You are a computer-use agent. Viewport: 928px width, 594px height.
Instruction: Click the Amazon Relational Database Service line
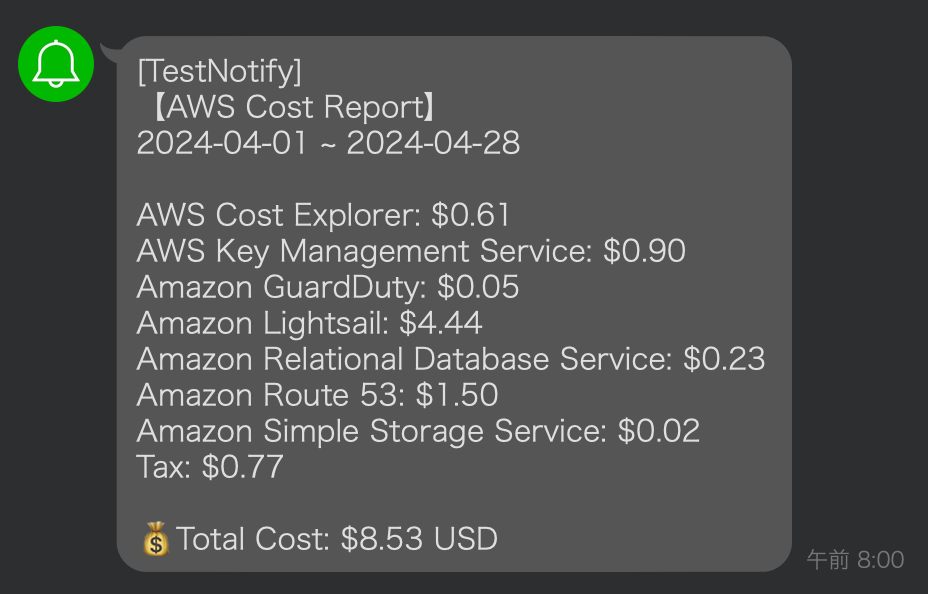(451, 359)
